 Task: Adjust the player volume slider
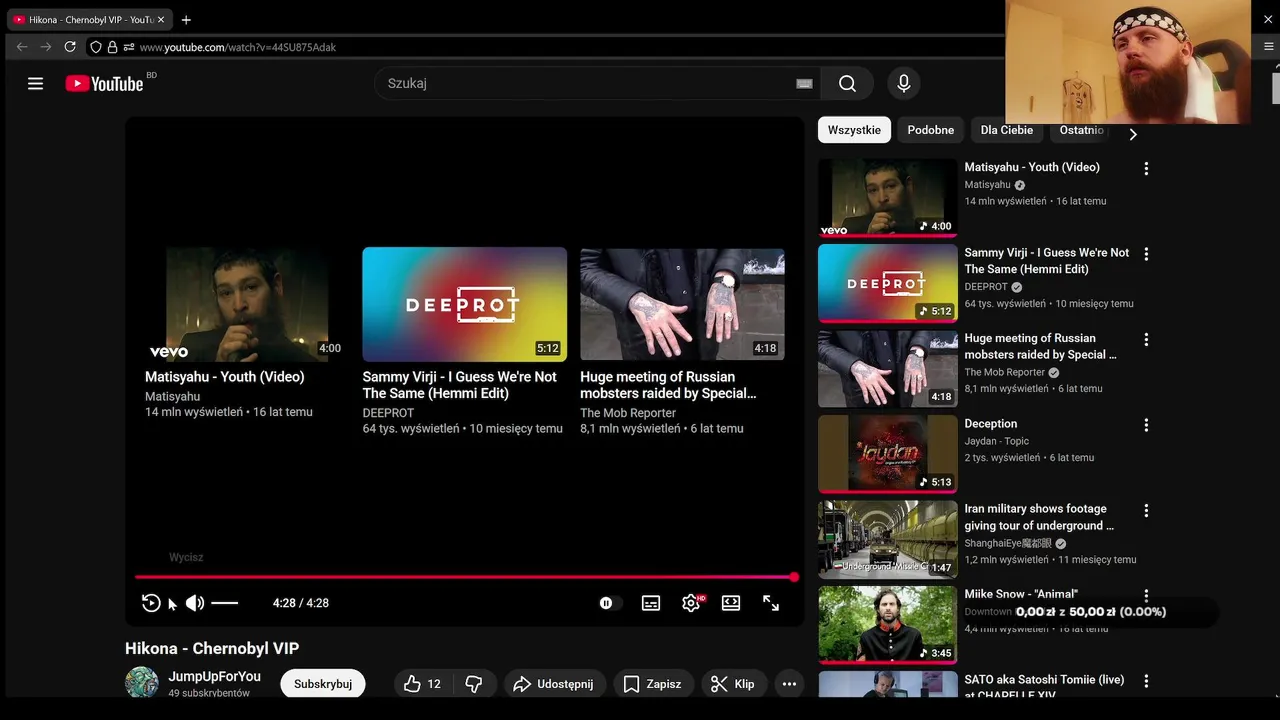225,603
